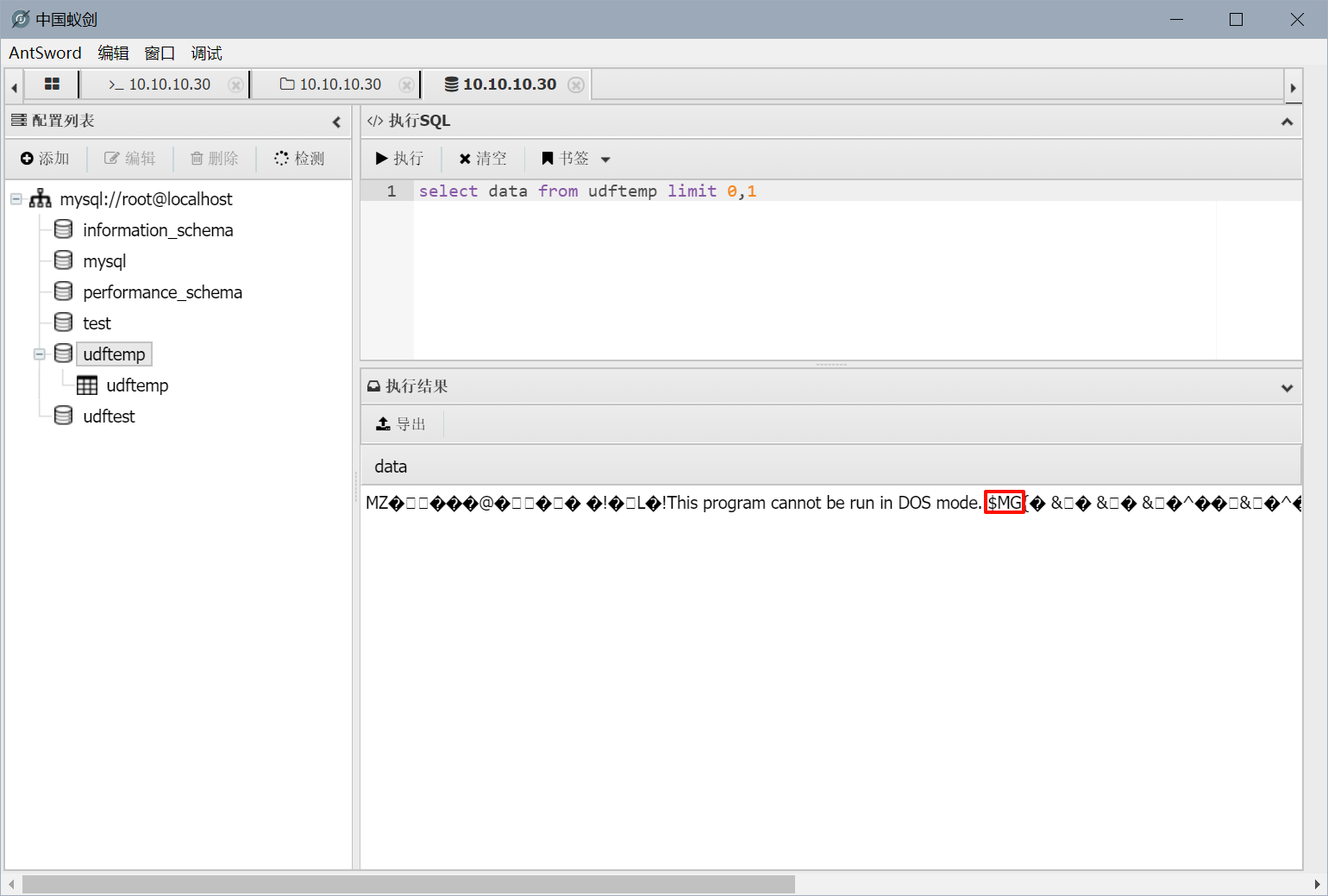The width and height of the screenshot is (1328, 896).
Task: Collapse the configuration list panel
Action: [336, 122]
